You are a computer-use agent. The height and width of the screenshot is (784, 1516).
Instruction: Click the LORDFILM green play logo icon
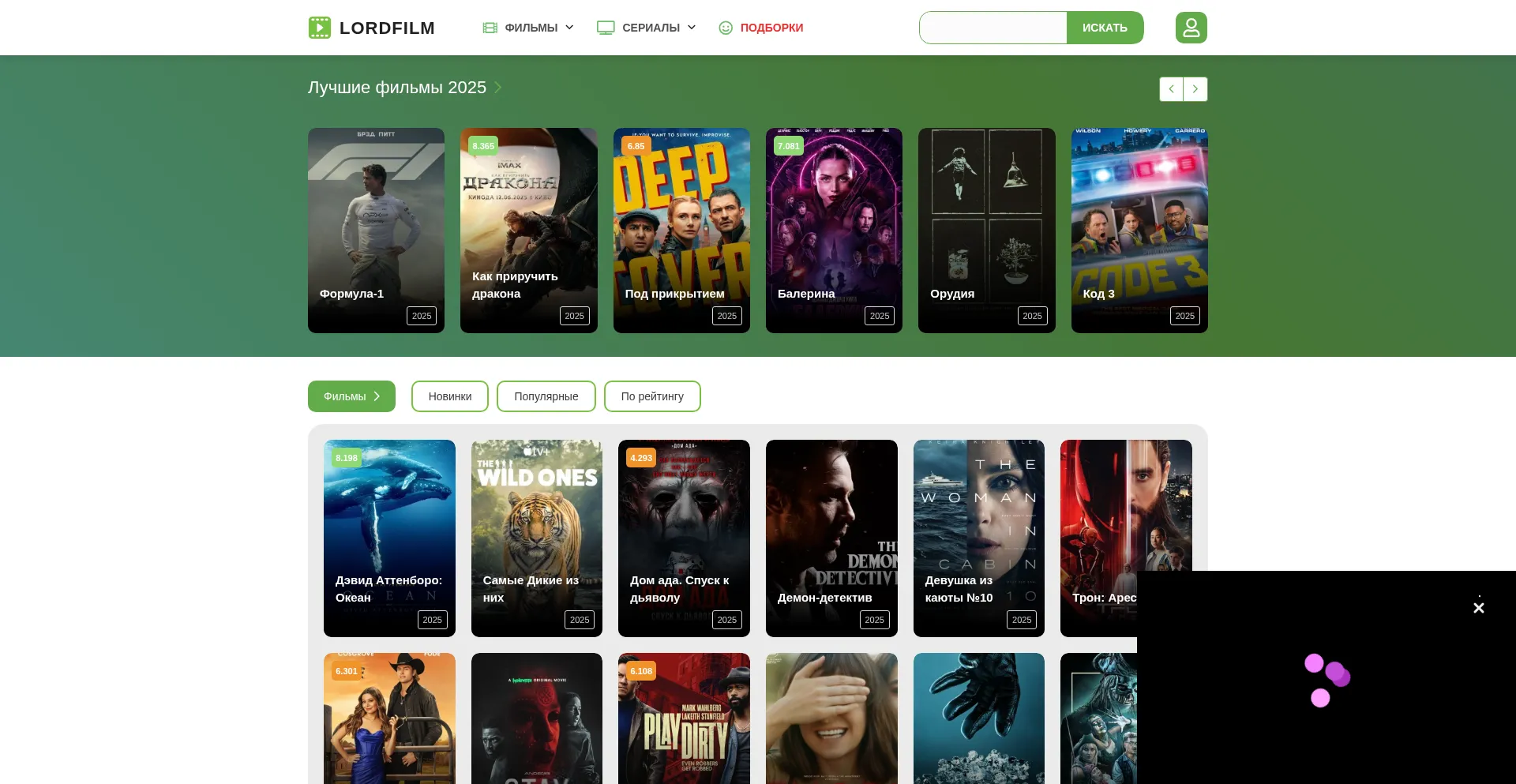pos(320,28)
